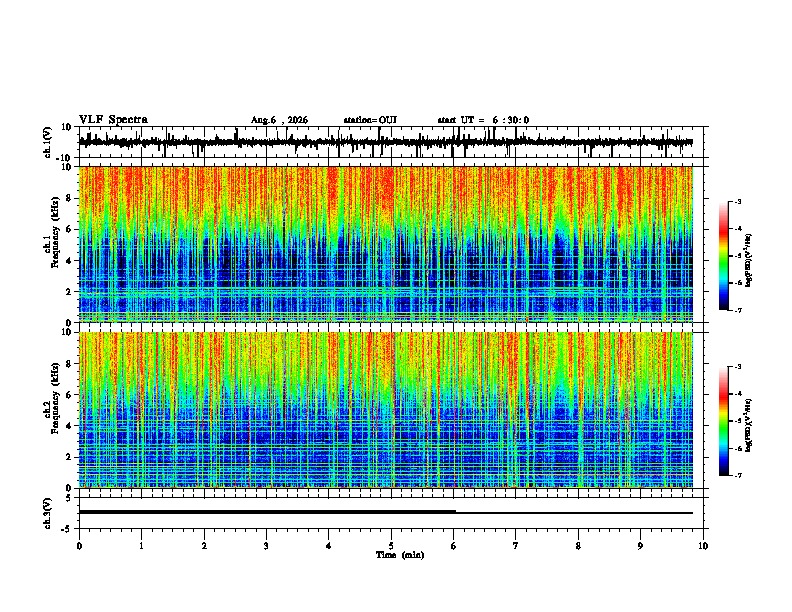This screenshot has width=792, height=612.
Task: Click the "3" tick on the time axis
Action: 266,546
